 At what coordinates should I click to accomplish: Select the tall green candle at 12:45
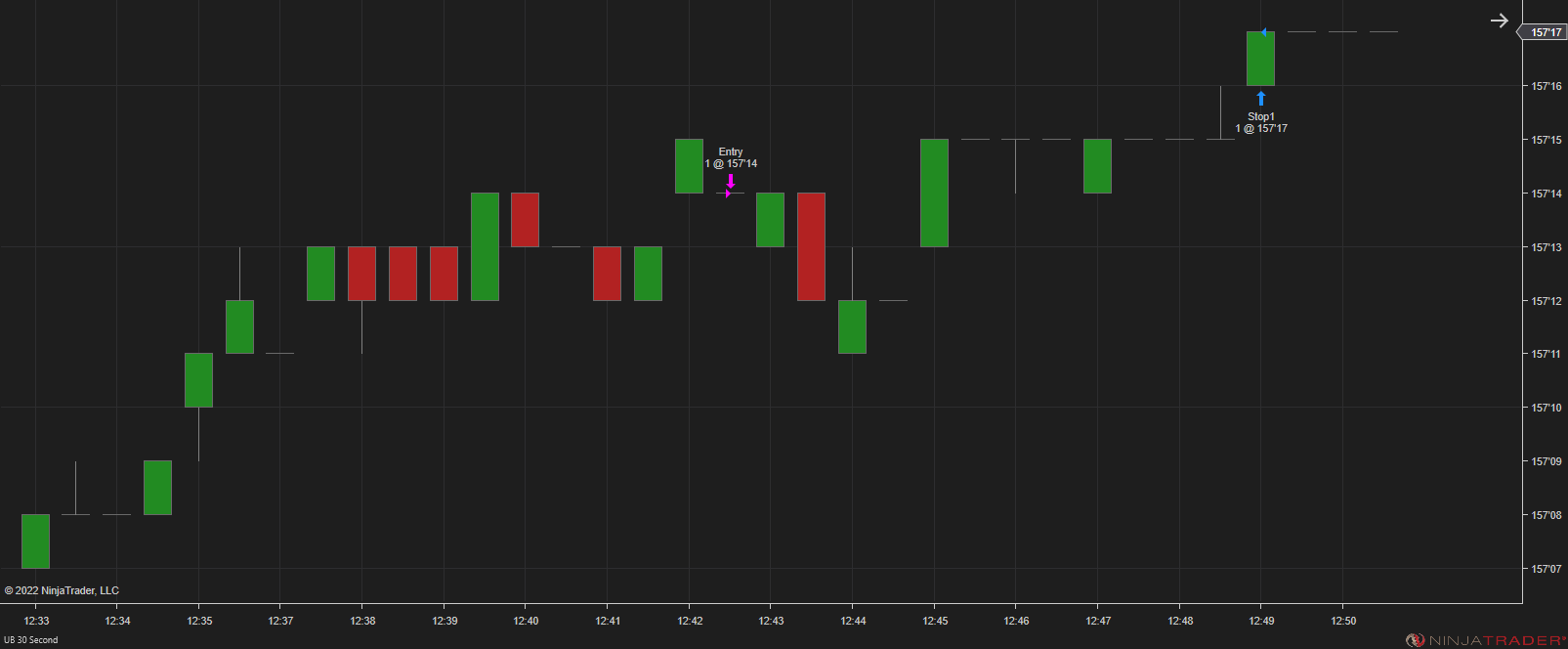(934, 193)
